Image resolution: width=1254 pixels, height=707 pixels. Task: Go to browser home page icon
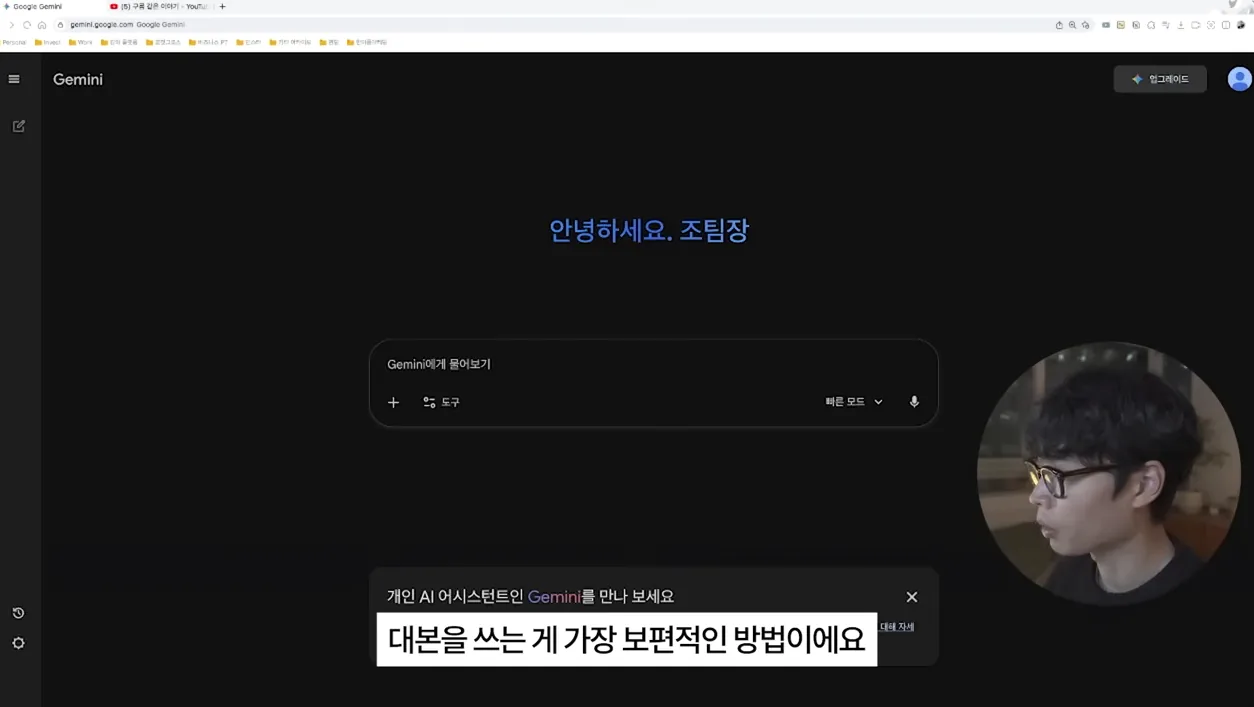click(x=42, y=25)
